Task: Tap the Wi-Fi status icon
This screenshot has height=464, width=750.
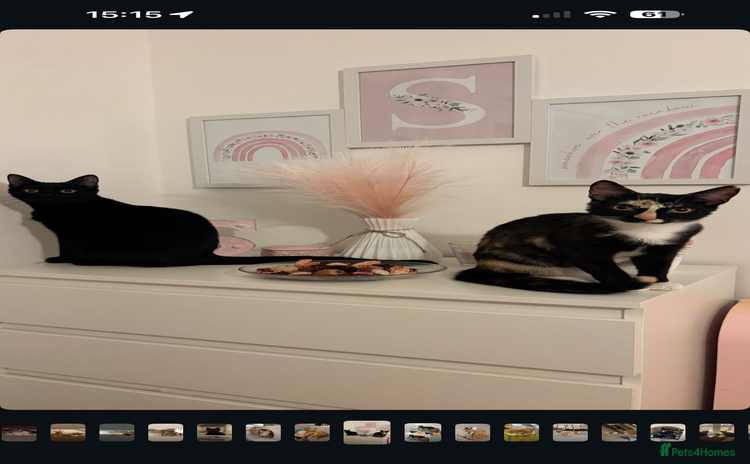Action: click(600, 14)
